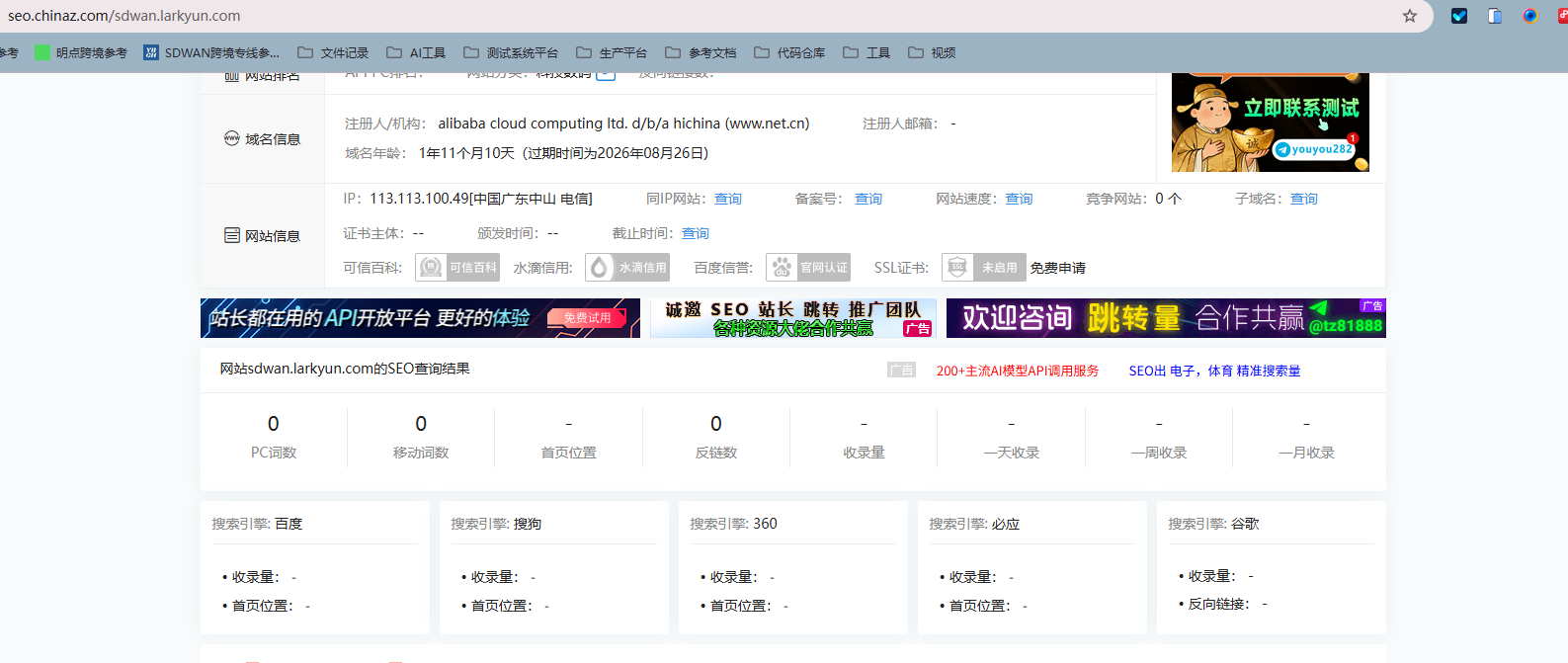The width and height of the screenshot is (1568, 663).
Task: Click the 搜索引擎: 谷歌 card heading
Action: click(1213, 524)
